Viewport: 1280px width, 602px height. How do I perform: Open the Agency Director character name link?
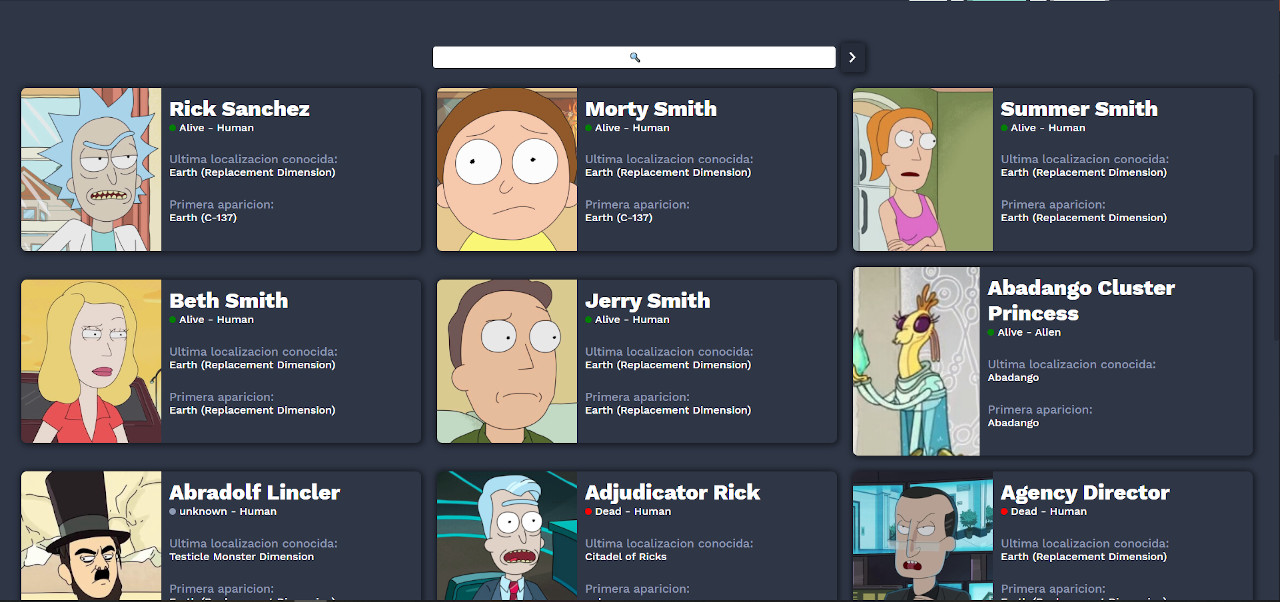pyautogui.click(x=1084, y=492)
